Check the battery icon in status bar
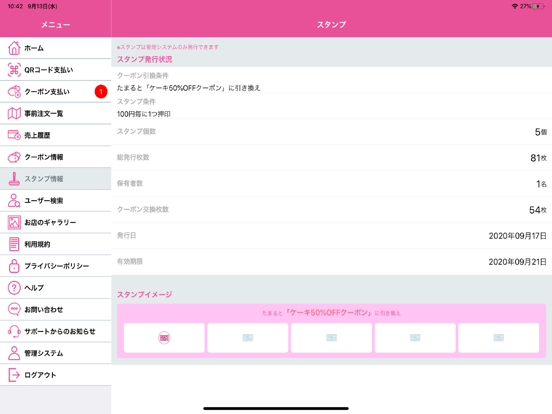This screenshot has width=552, height=414. click(538, 6)
